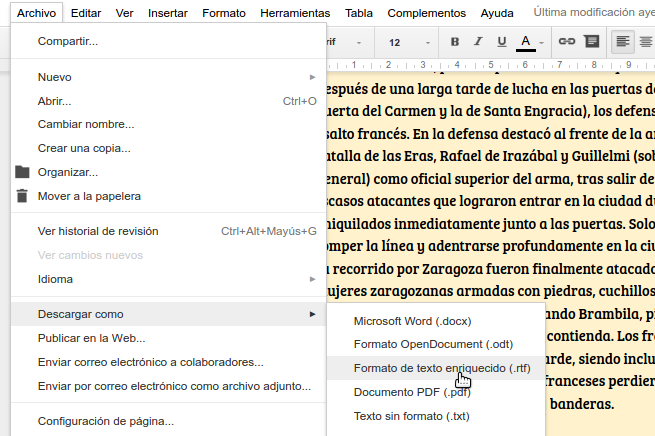Open the Archivo menu
655x436 pixels.
36,13
